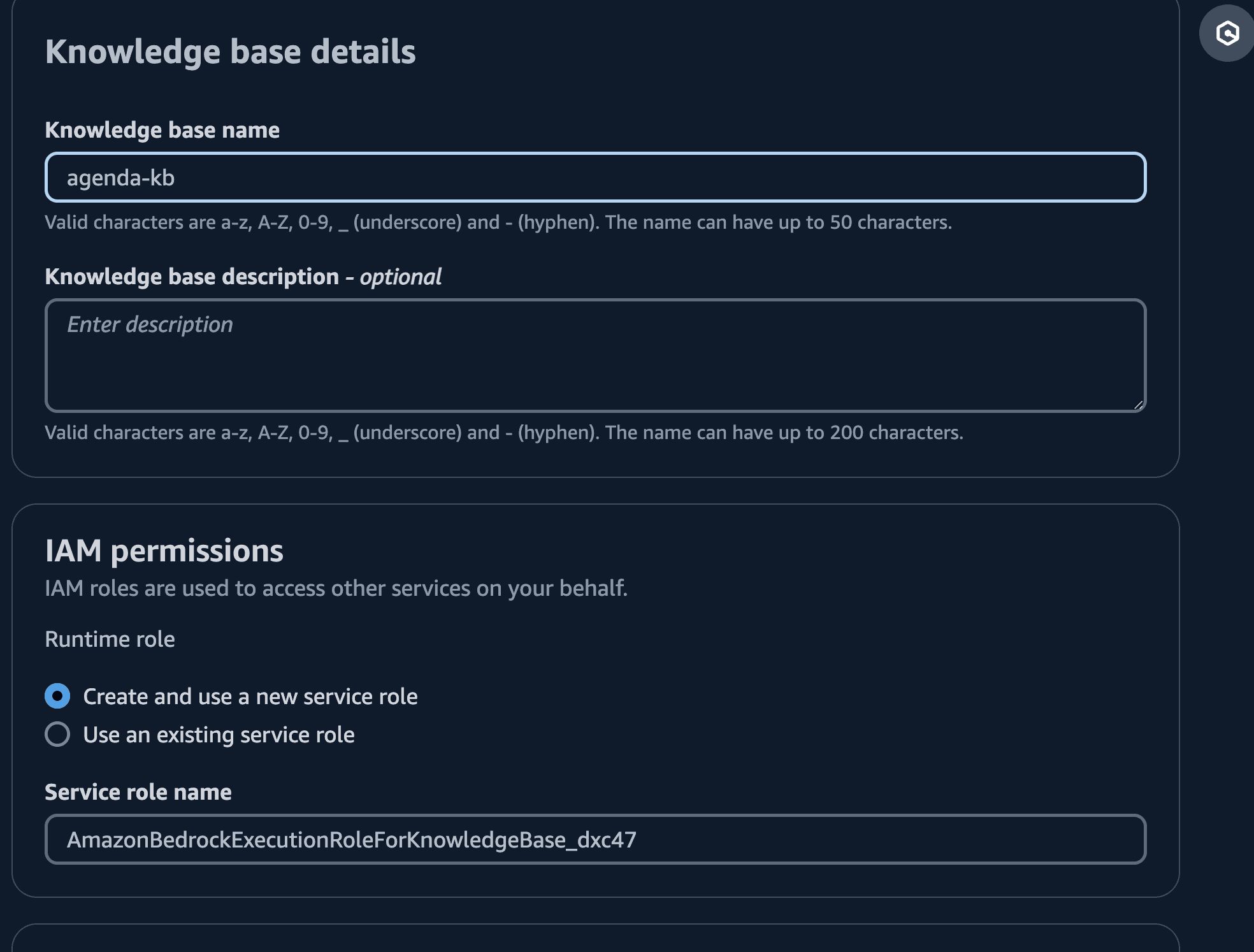The image size is (1254, 952).
Task: Click the 'Knowledge base name' label
Action: pyautogui.click(x=162, y=130)
